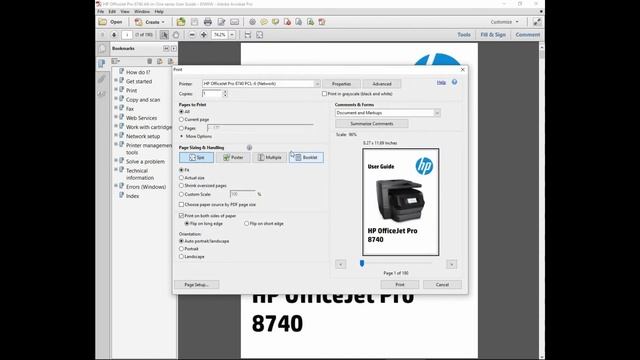Select the Landscape orientation radio button
Screen dimensions: 640x360
(182, 257)
